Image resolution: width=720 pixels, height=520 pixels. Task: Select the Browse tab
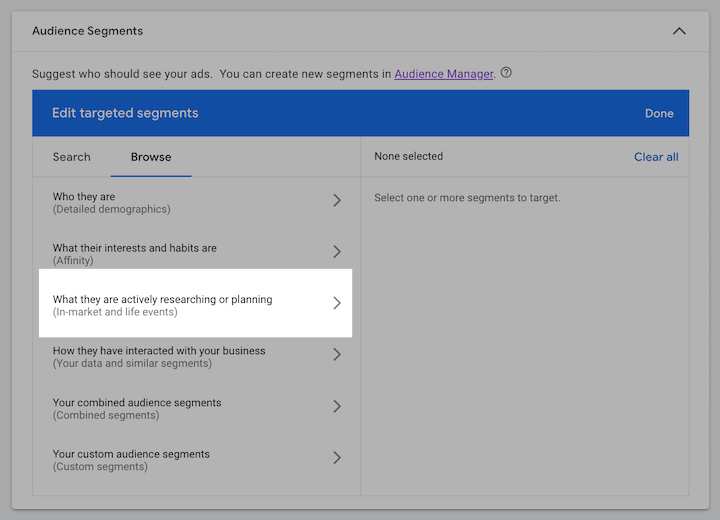(x=151, y=157)
